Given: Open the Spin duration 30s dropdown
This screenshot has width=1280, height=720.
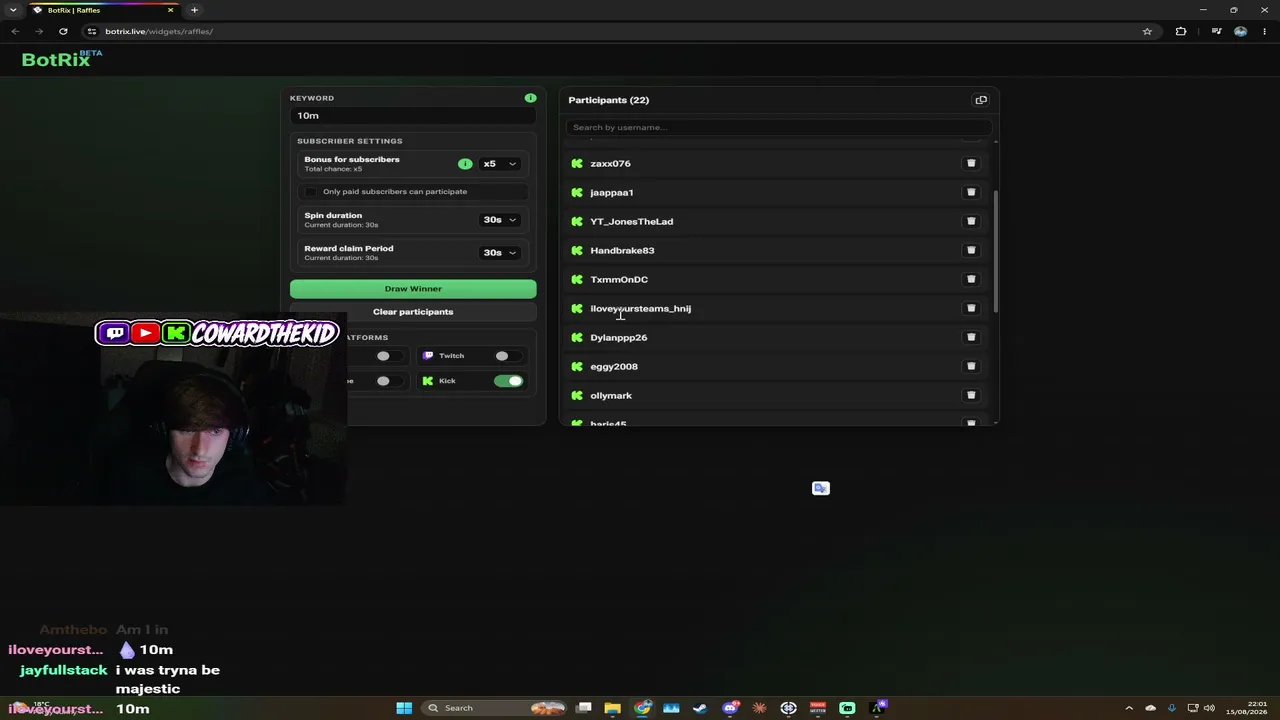Looking at the screenshot, I should [x=500, y=220].
